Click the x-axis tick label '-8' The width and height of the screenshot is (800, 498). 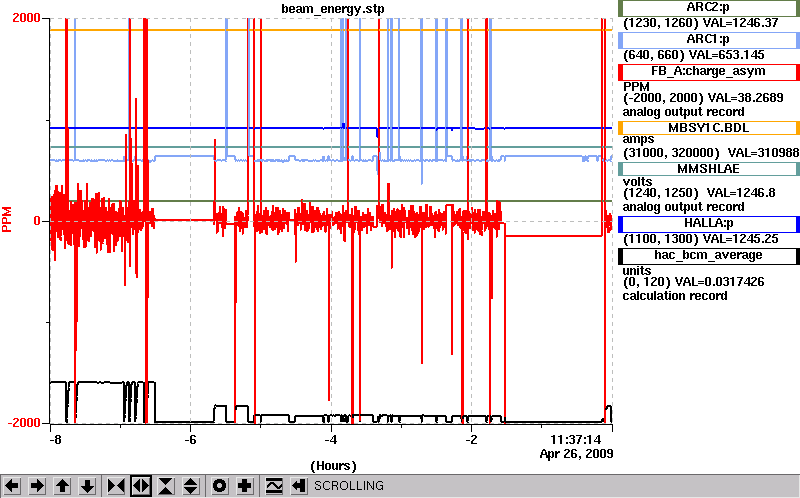point(54,439)
